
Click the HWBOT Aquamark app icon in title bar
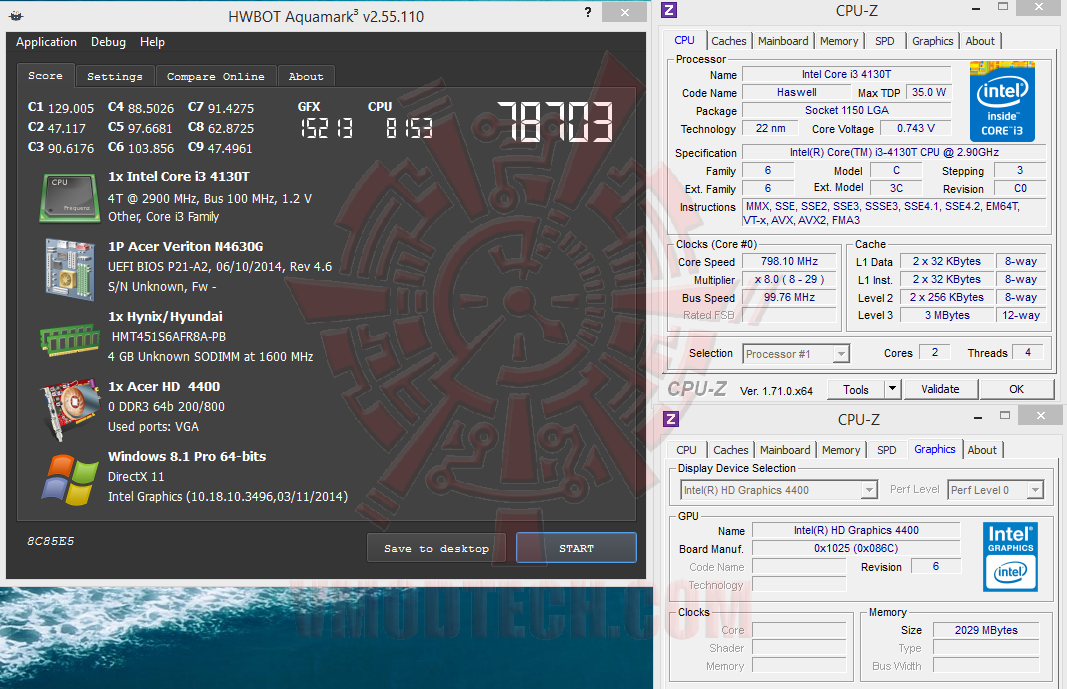(x=16, y=16)
